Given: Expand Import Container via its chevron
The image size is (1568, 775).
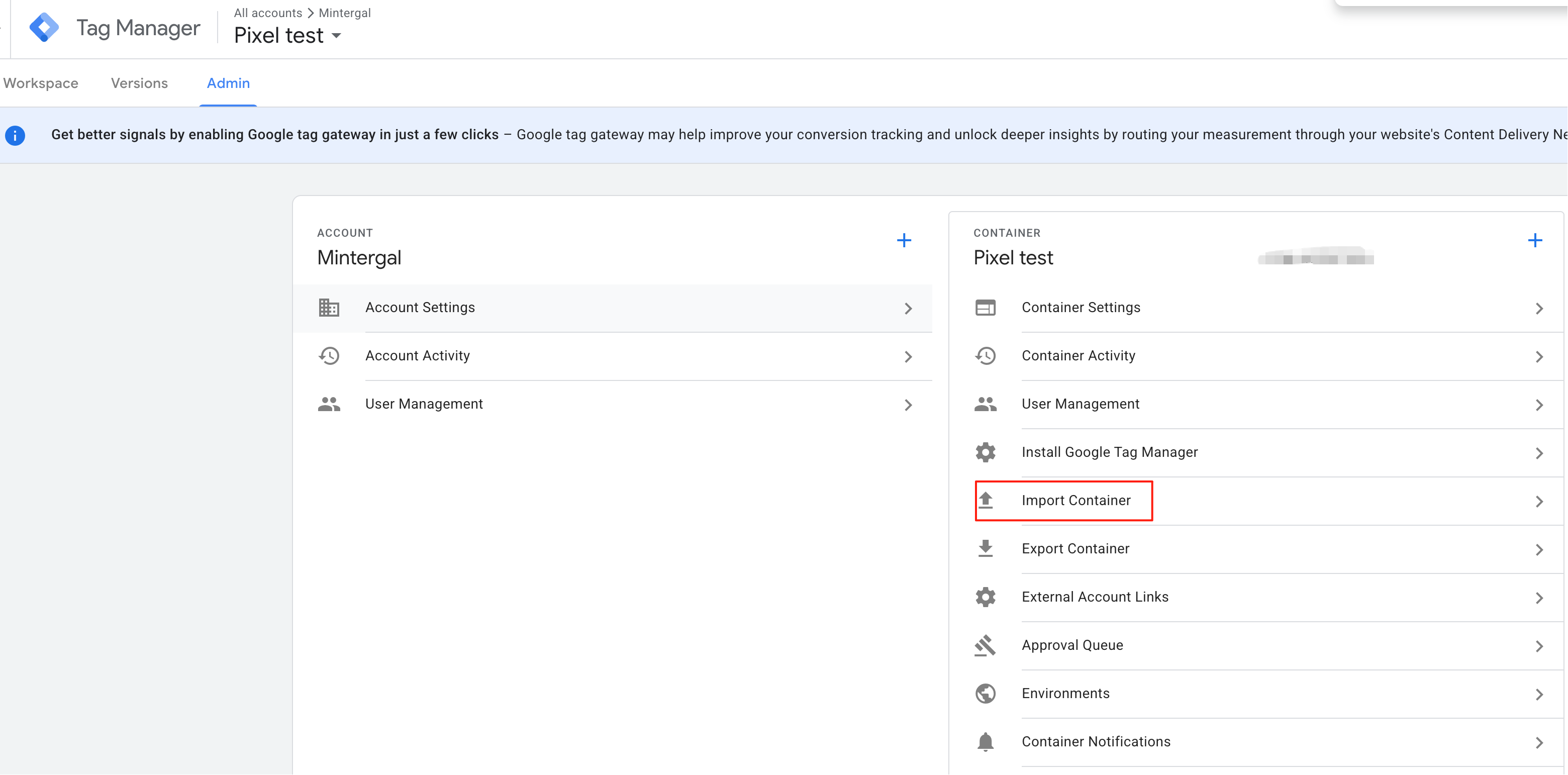Looking at the screenshot, I should point(1539,502).
